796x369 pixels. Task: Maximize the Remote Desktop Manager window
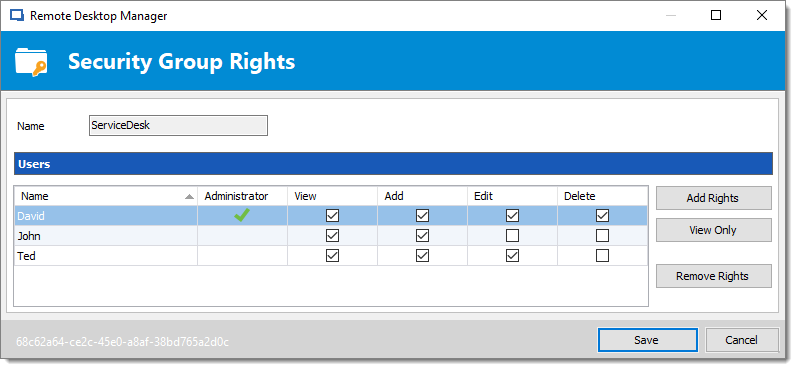[x=716, y=15]
